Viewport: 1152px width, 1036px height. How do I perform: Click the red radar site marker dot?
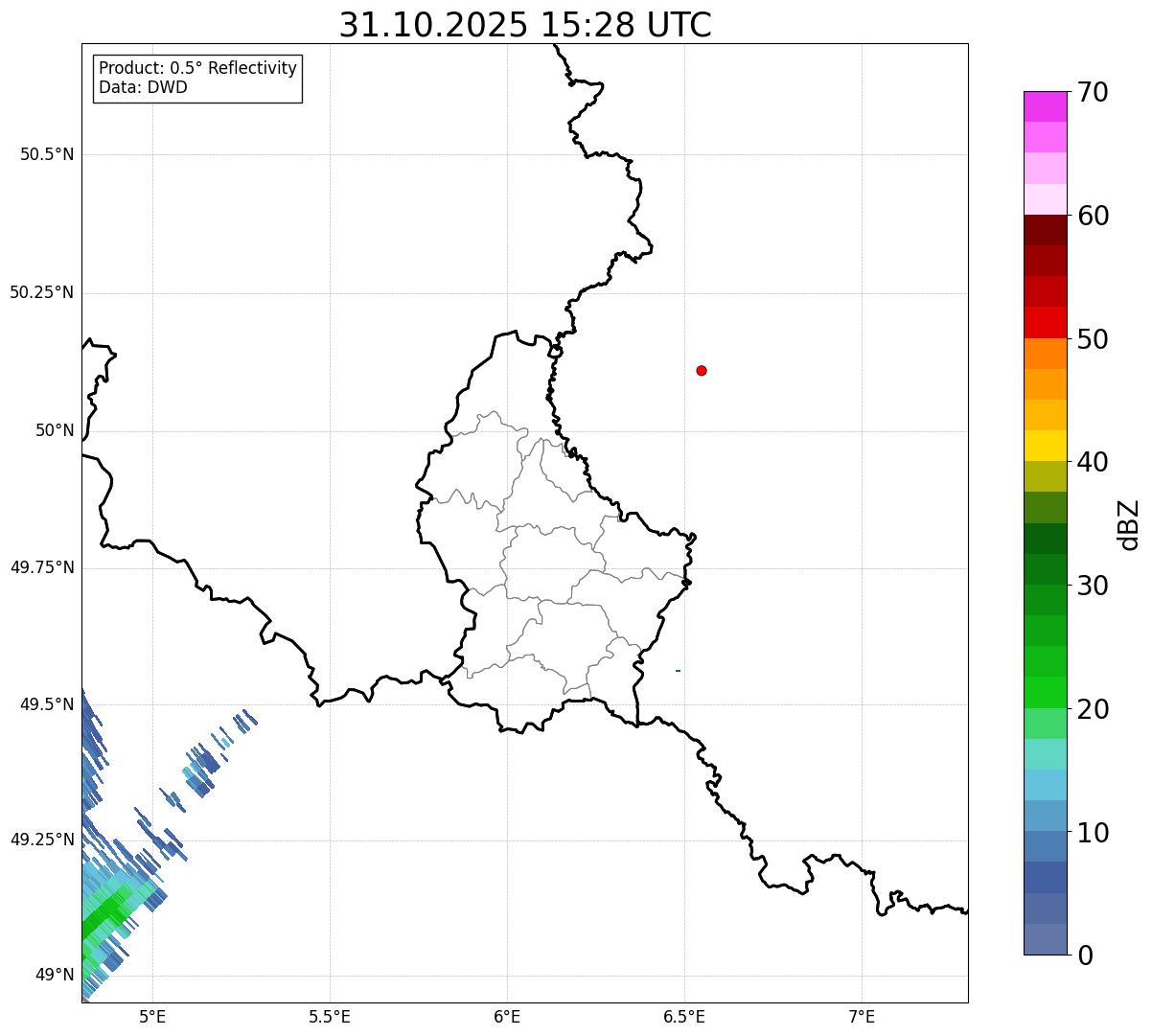click(702, 370)
